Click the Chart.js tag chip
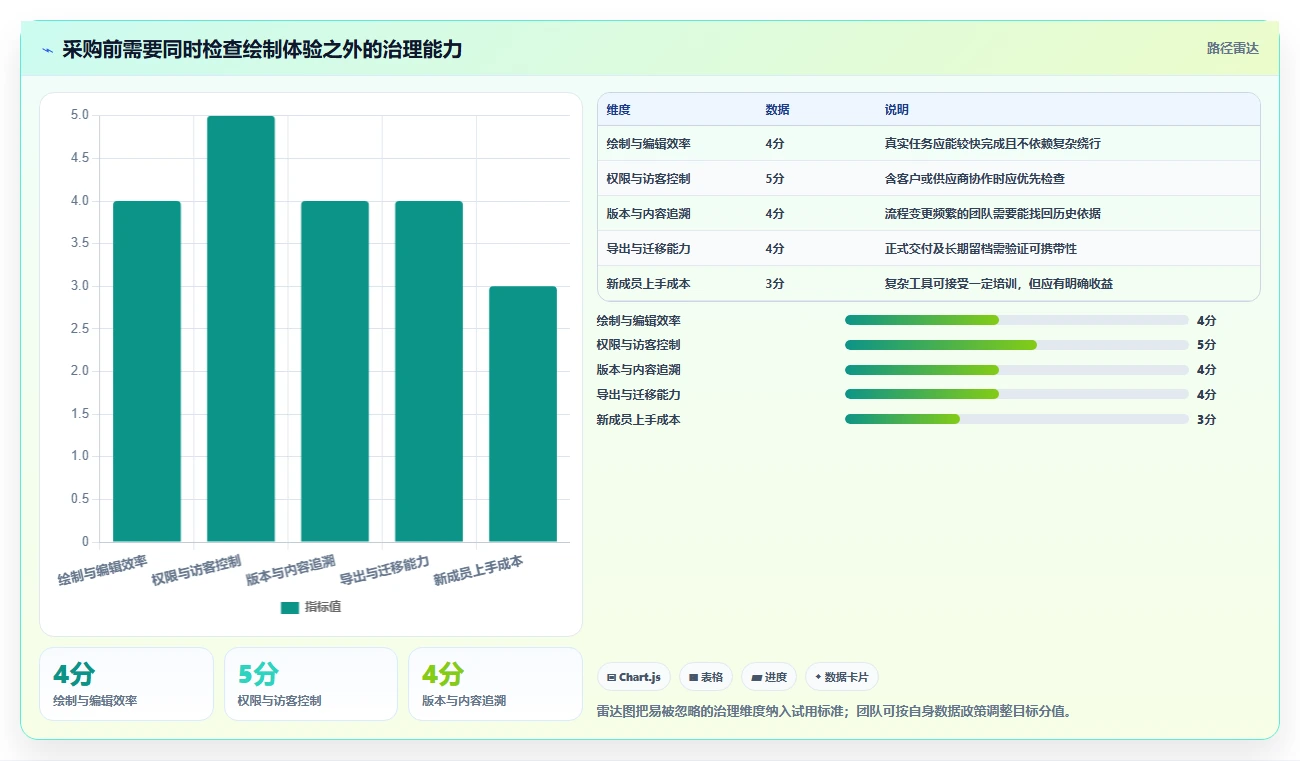1300x761 pixels. (x=634, y=677)
